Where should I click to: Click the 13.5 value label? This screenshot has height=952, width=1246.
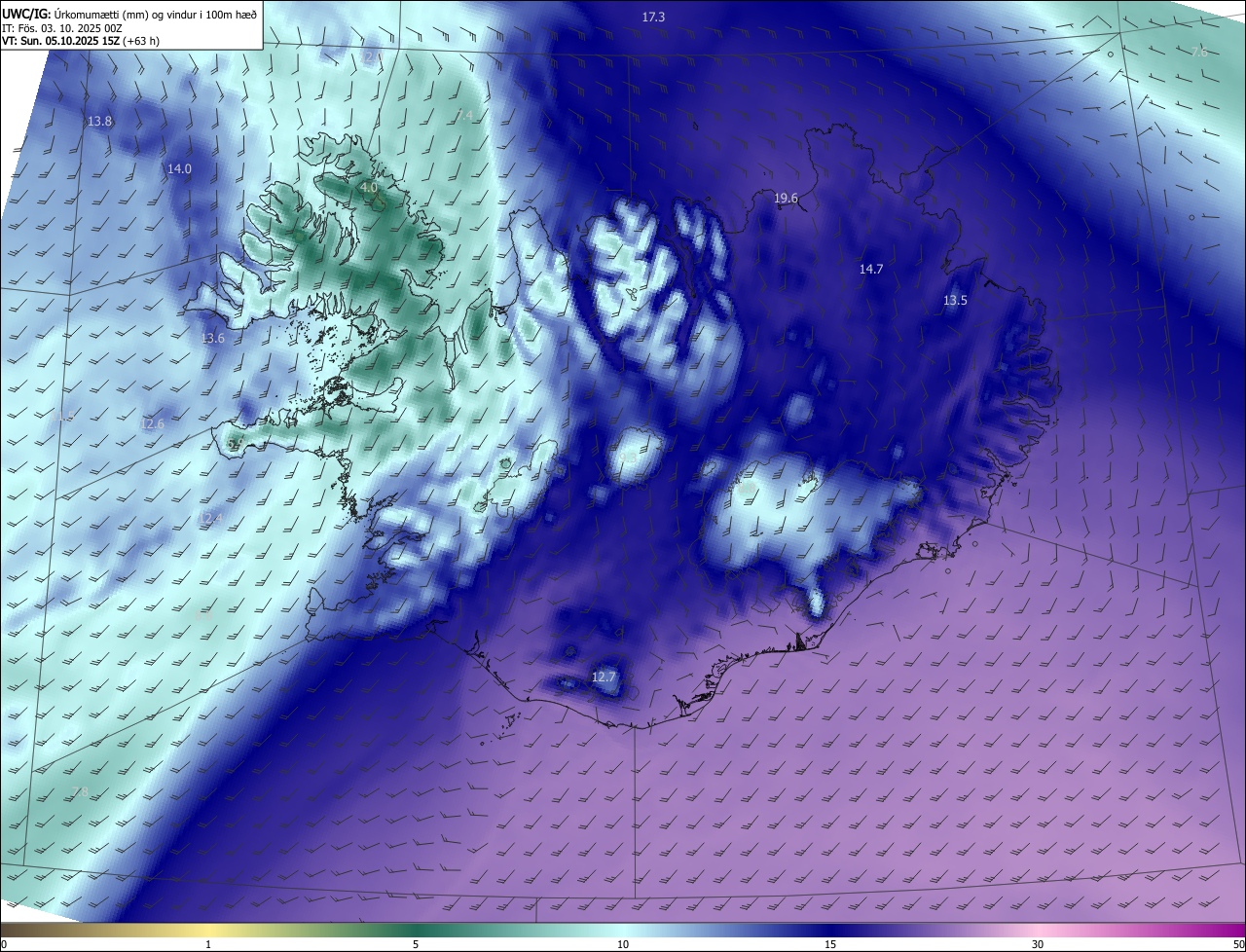click(x=955, y=300)
